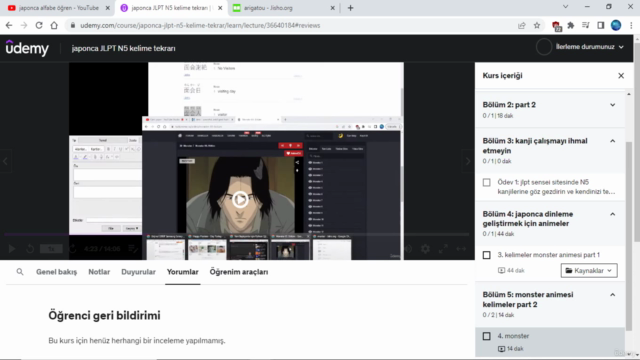Open the Chrome three-dot menu

(x=631, y=25)
